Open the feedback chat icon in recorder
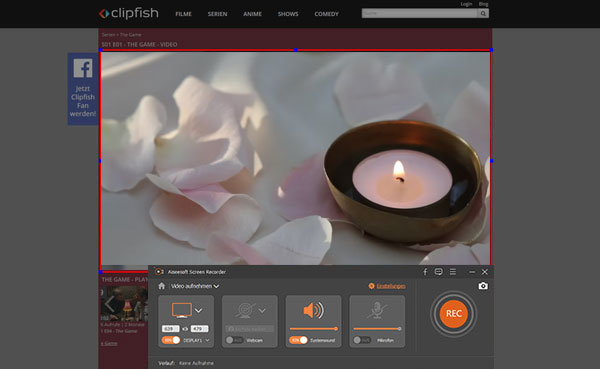Image resolution: width=600 pixels, height=369 pixels. pos(439,272)
